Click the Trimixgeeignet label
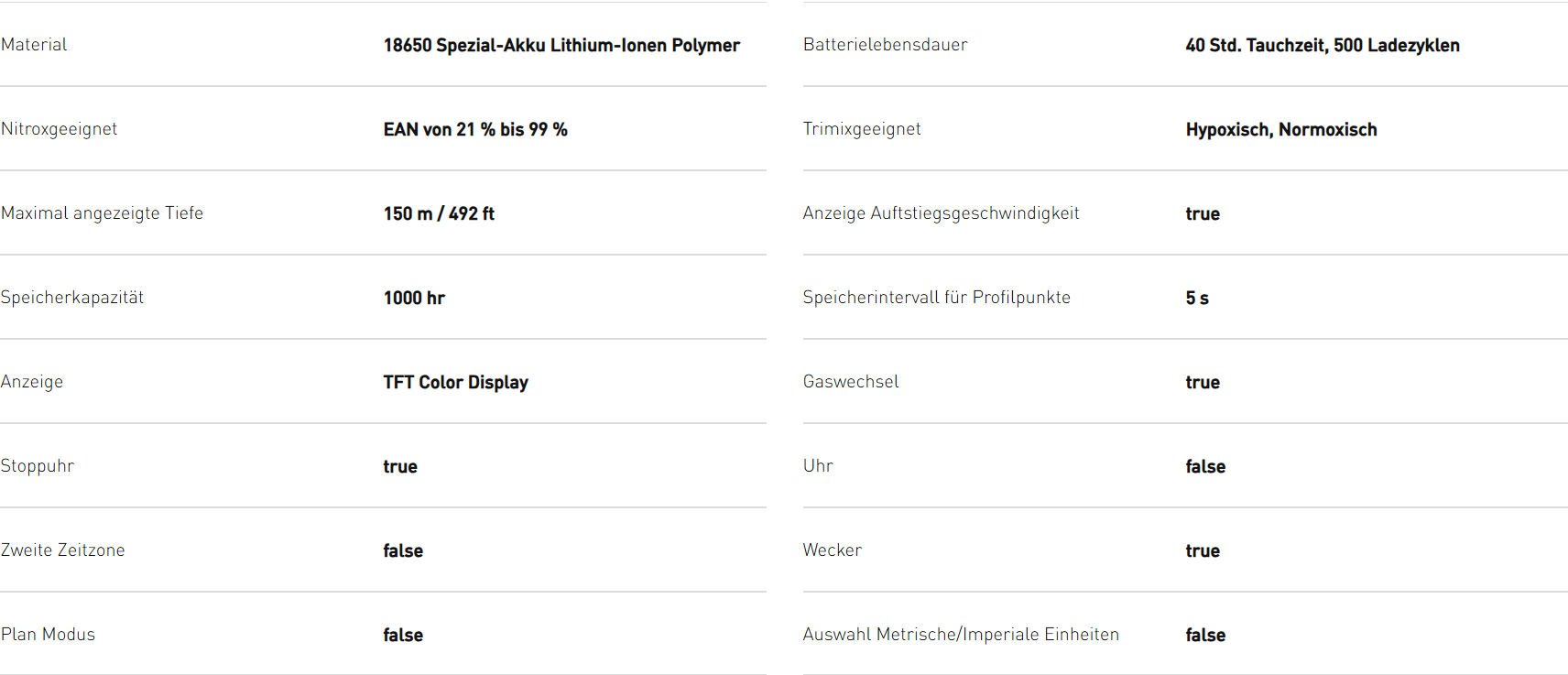The image size is (1568, 675). [x=862, y=129]
